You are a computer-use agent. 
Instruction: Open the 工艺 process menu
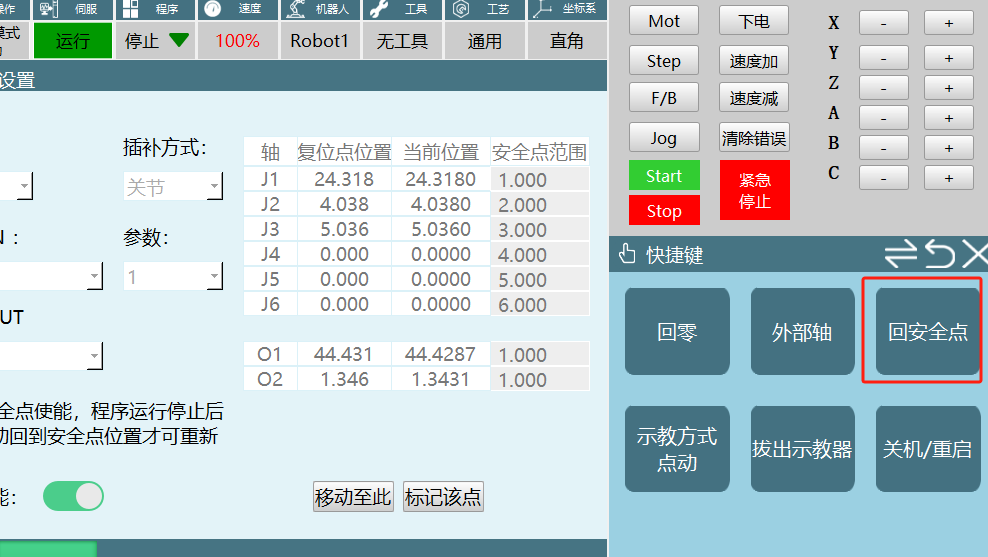(485, 9)
